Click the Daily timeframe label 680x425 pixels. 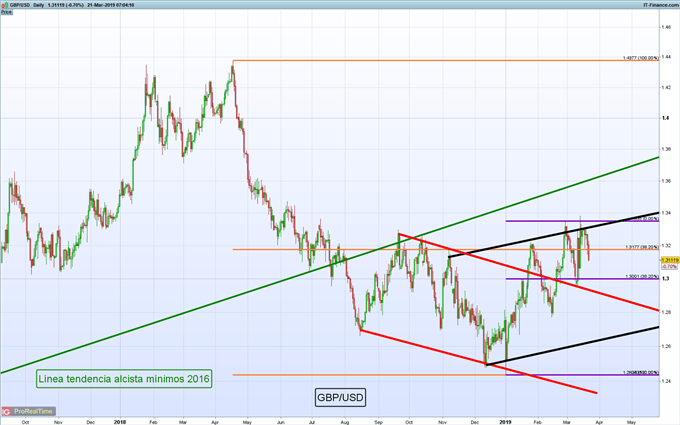39,5
